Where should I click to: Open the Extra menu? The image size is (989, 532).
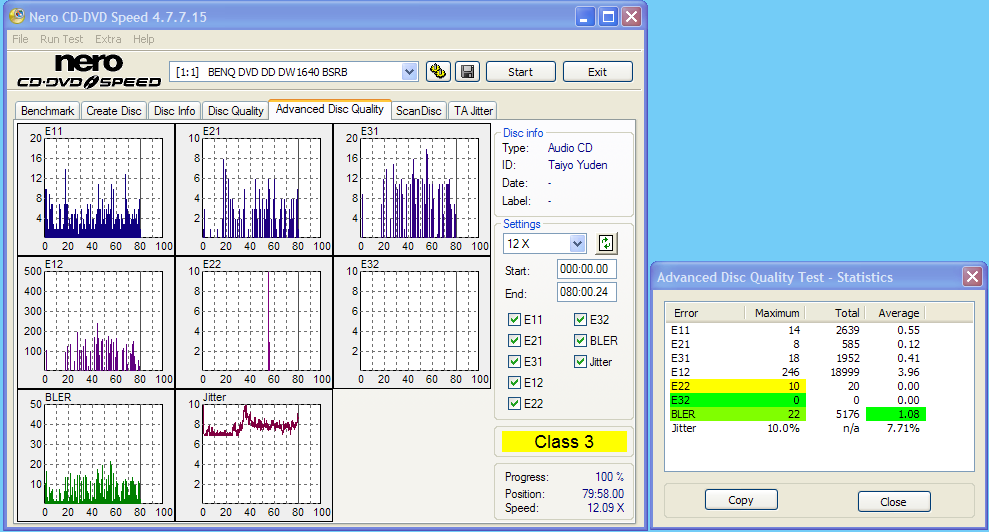[108, 39]
